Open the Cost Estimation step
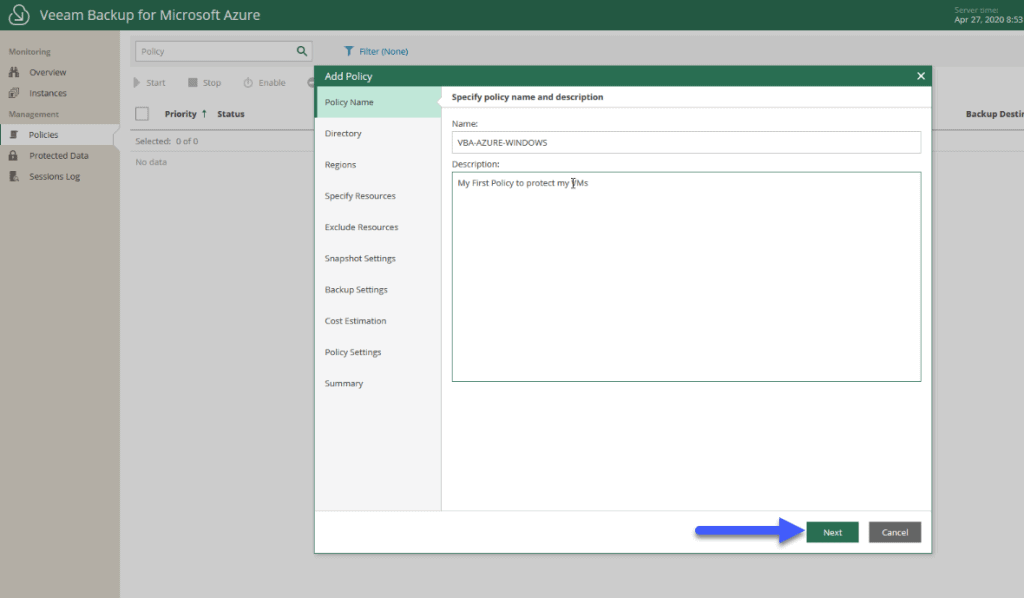1024x598 pixels. (378, 321)
